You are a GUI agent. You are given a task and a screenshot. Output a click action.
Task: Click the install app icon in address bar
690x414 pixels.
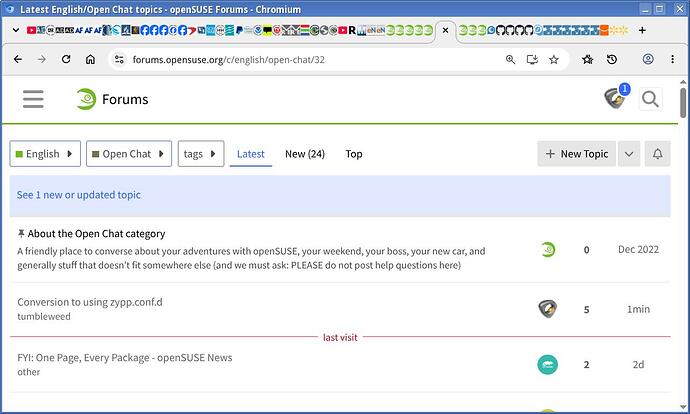pyautogui.click(x=532, y=59)
